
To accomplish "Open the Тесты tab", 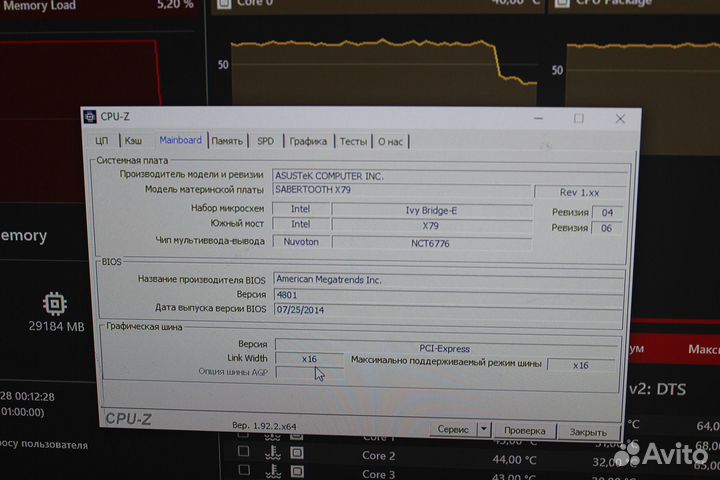I will (x=352, y=141).
